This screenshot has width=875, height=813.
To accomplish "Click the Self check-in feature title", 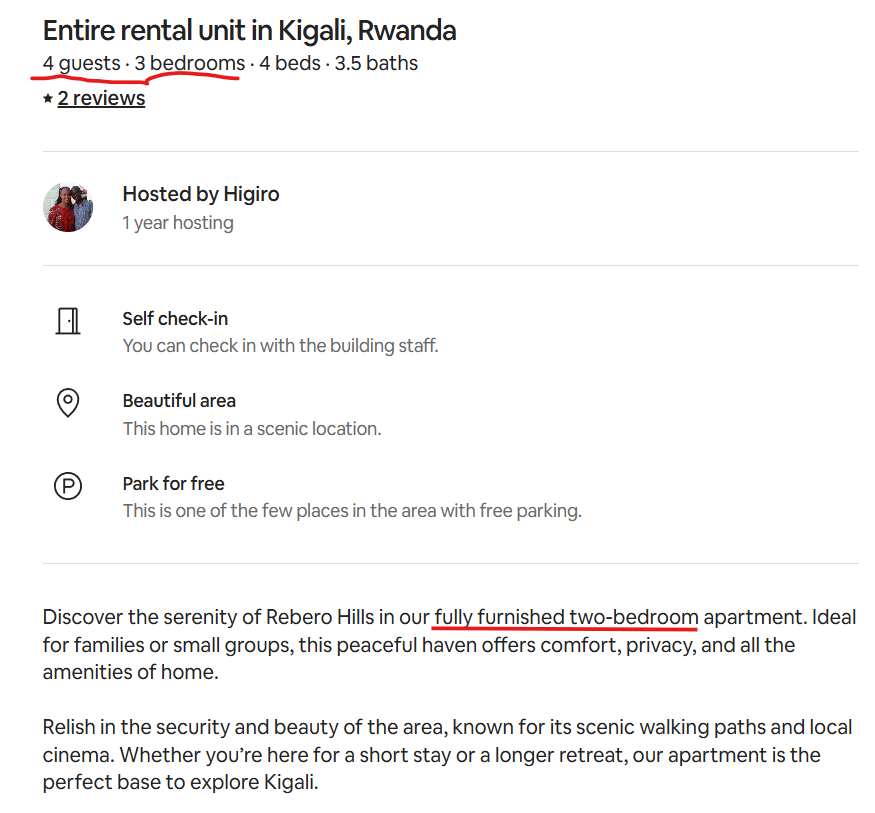I will pos(175,319).
